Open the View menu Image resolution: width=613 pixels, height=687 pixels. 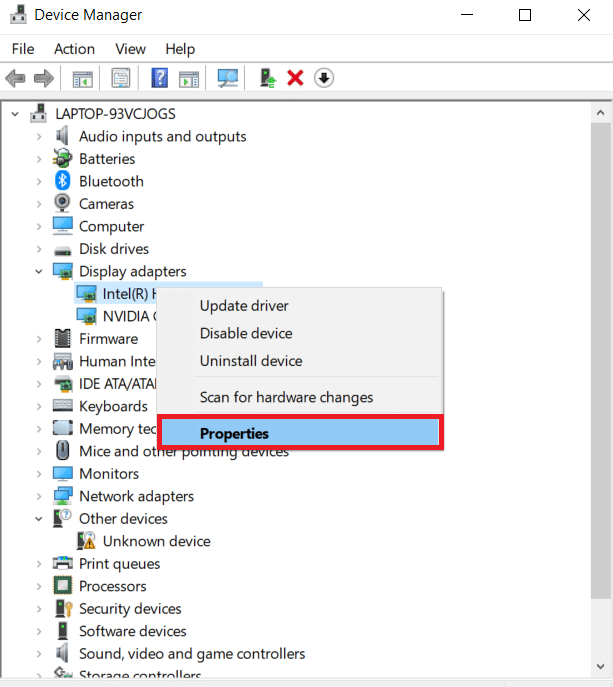point(130,48)
